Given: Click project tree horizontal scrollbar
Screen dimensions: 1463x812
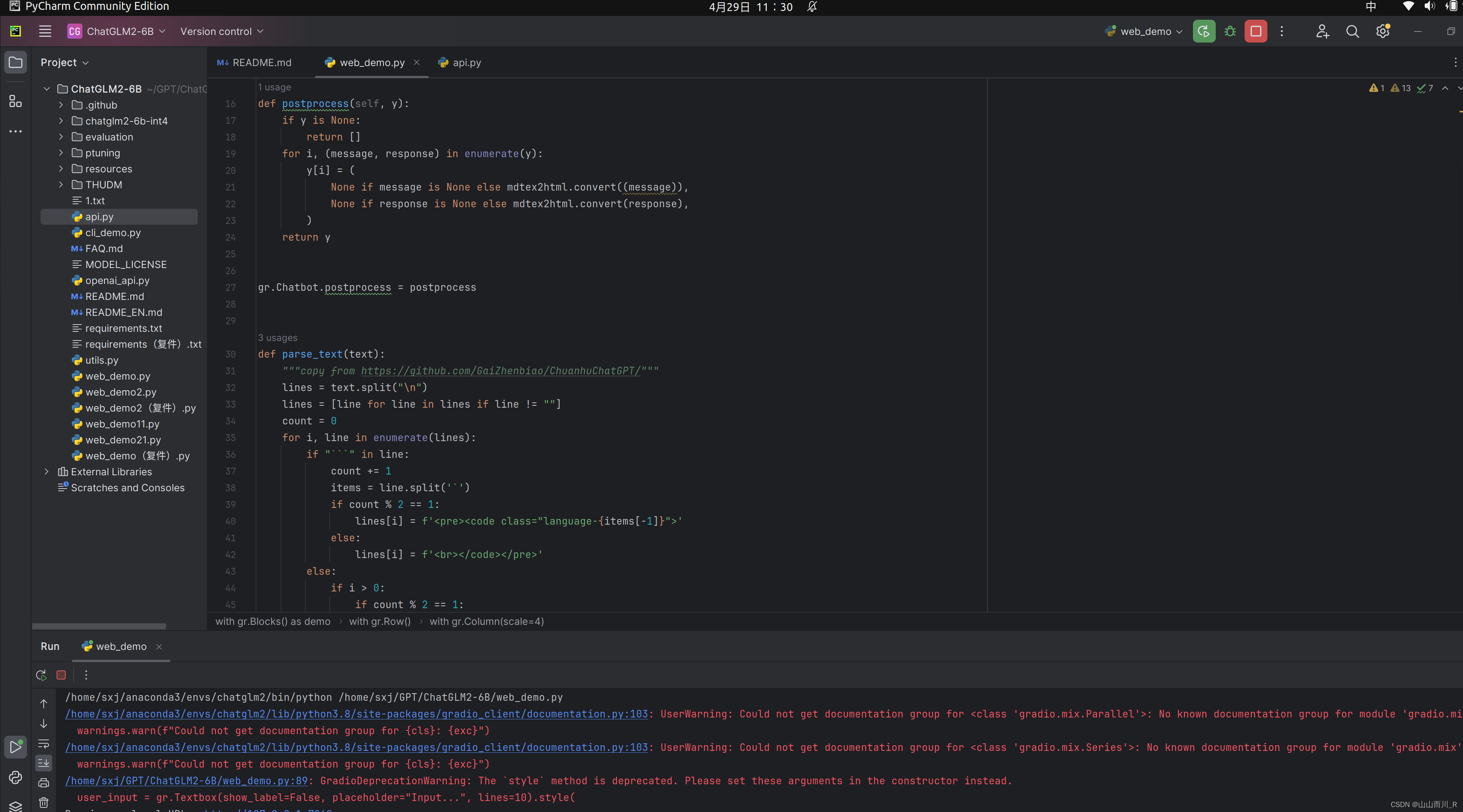Looking at the screenshot, I should 100,626.
